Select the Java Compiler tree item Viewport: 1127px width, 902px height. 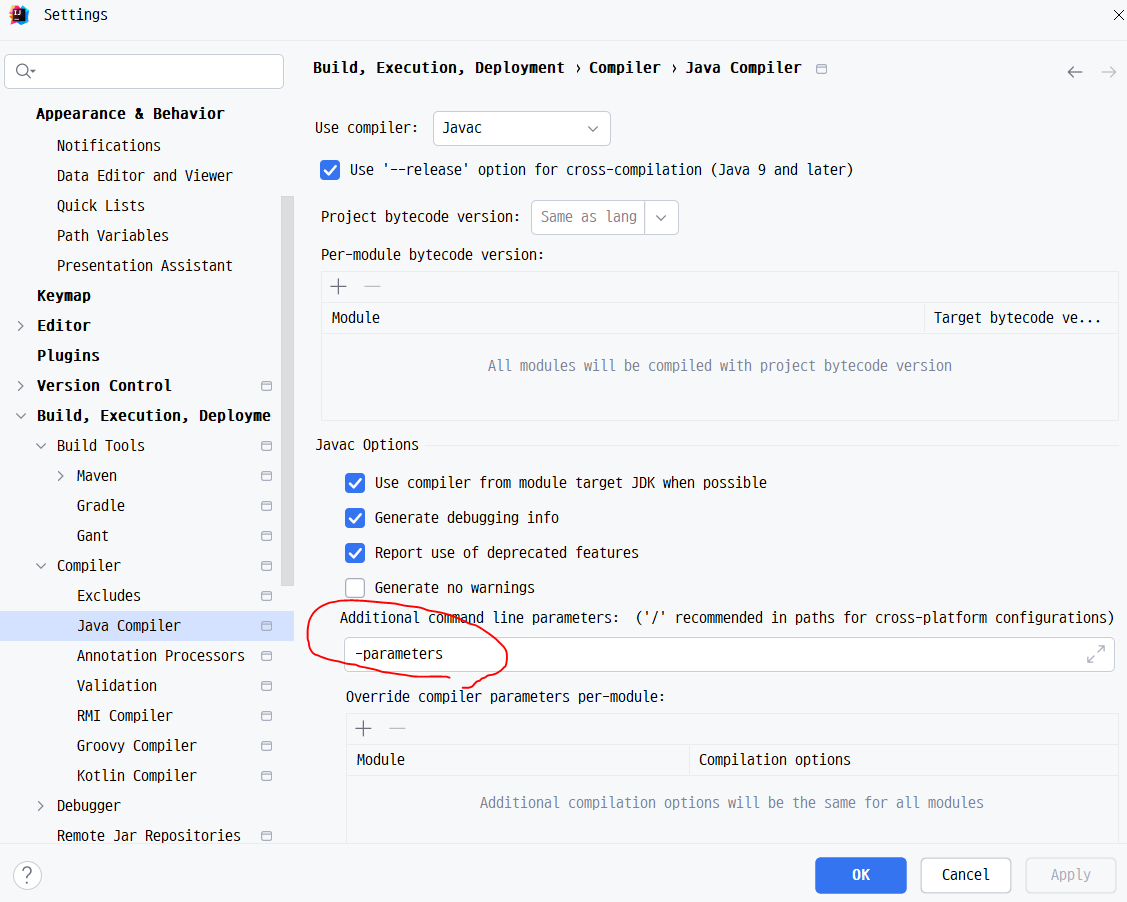pyautogui.click(x=147, y=626)
